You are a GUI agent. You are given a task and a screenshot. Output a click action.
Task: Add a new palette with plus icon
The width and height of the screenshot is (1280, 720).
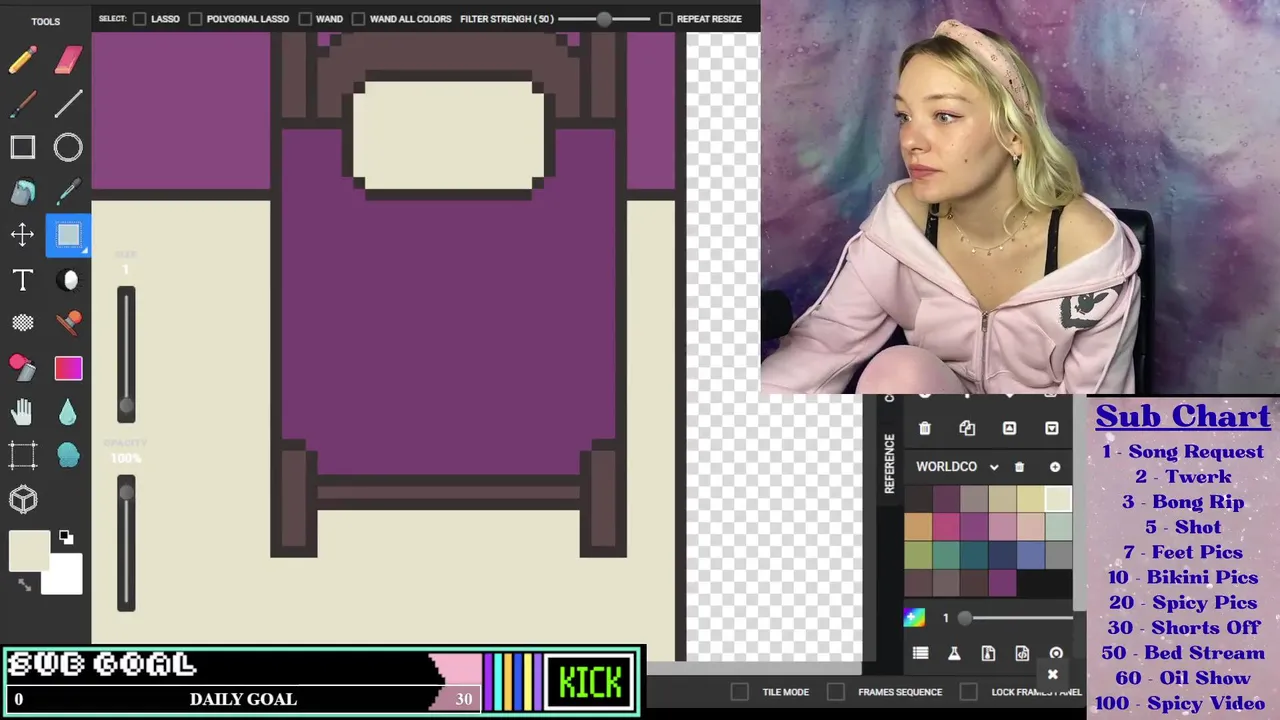1055,467
